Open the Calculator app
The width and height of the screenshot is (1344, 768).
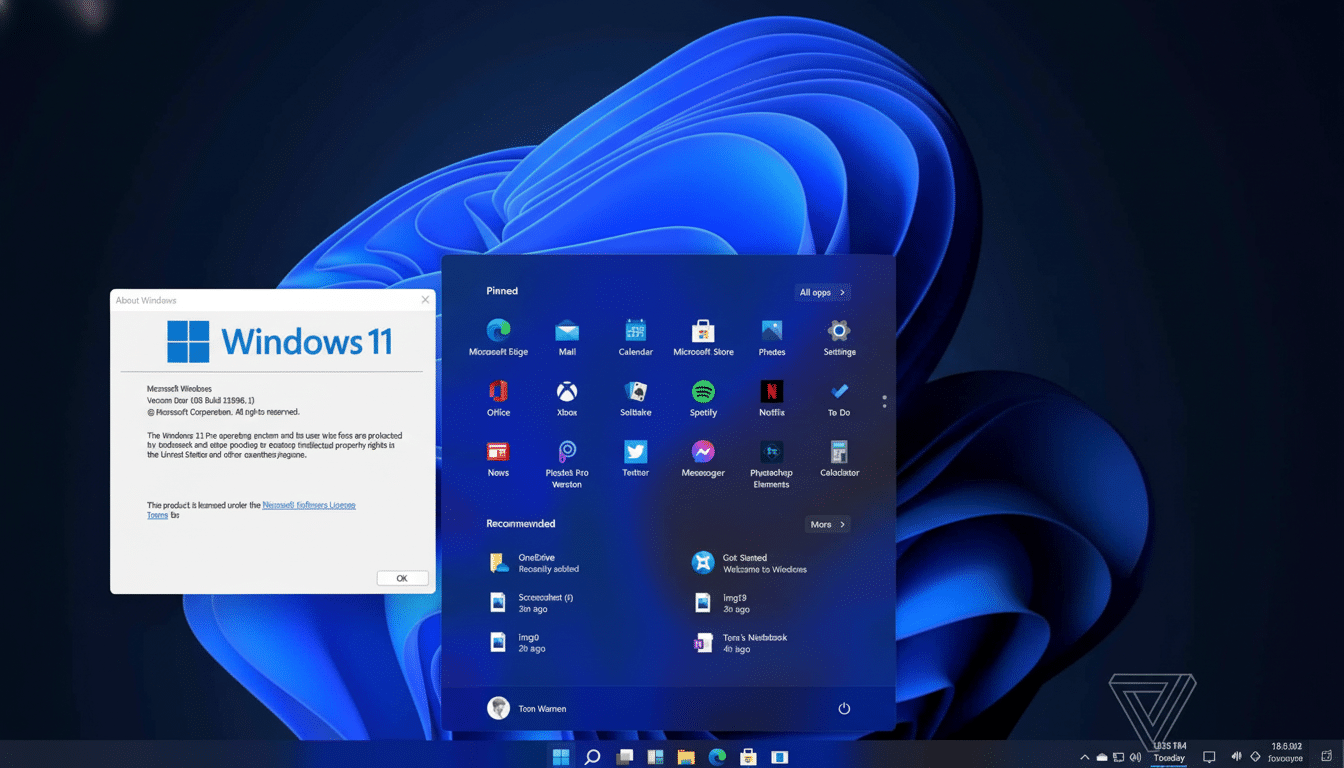point(839,452)
